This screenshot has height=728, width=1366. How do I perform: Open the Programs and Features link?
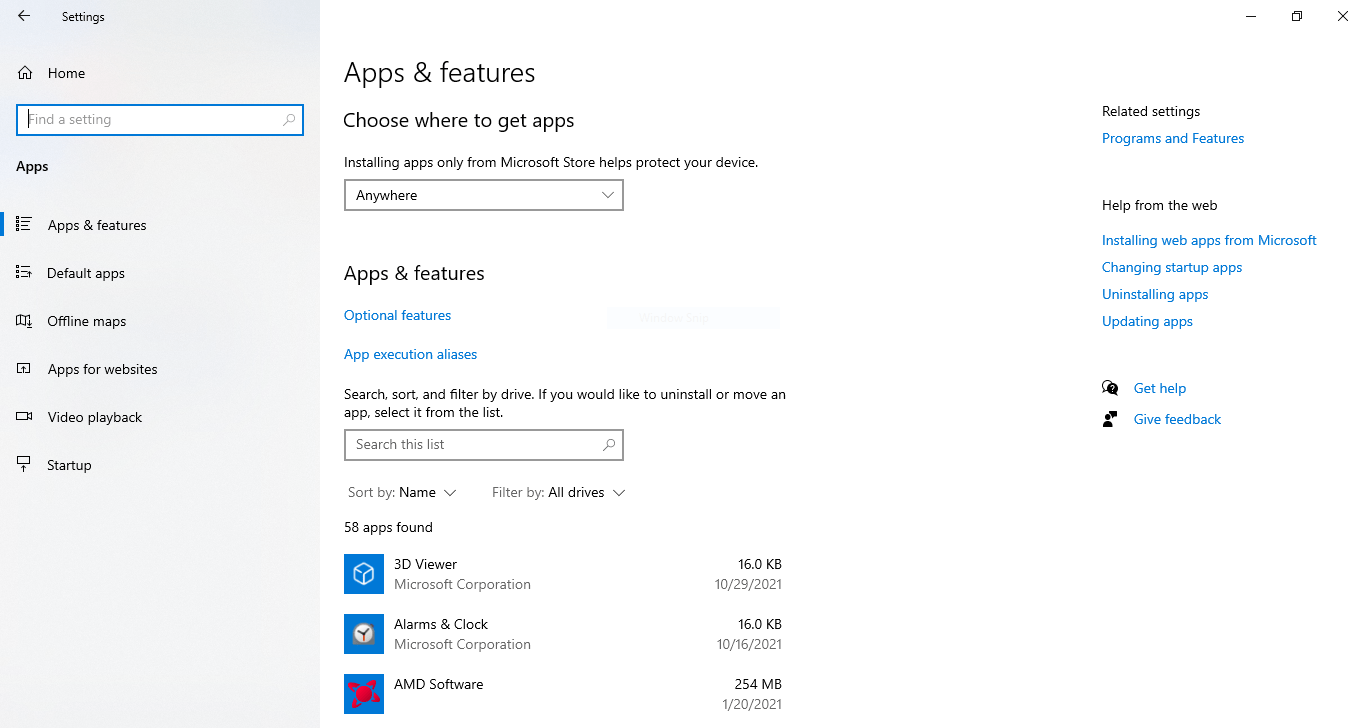click(1173, 138)
